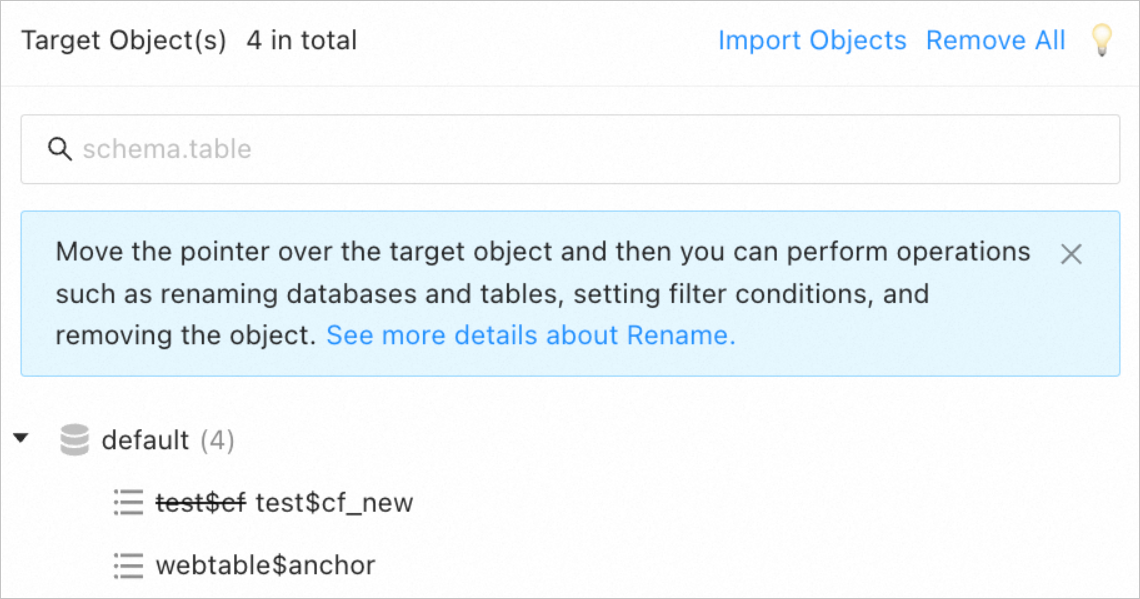The image size is (1140, 599).
Task: Click the list icon beside webtable$anchor
Action: 129,565
